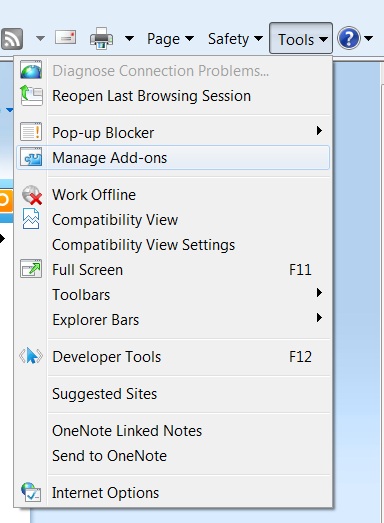Viewport: 384px width, 523px height.
Task: Open the Page dropdown menu
Action: pyautogui.click(x=170, y=39)
